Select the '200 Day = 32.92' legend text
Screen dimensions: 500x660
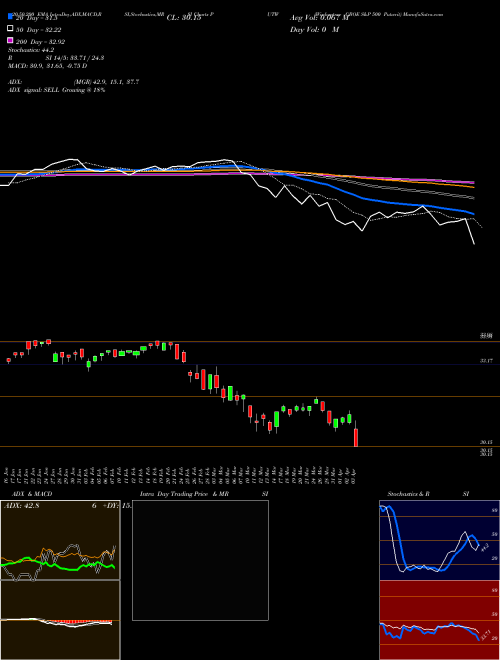click(x=41, y=42)
